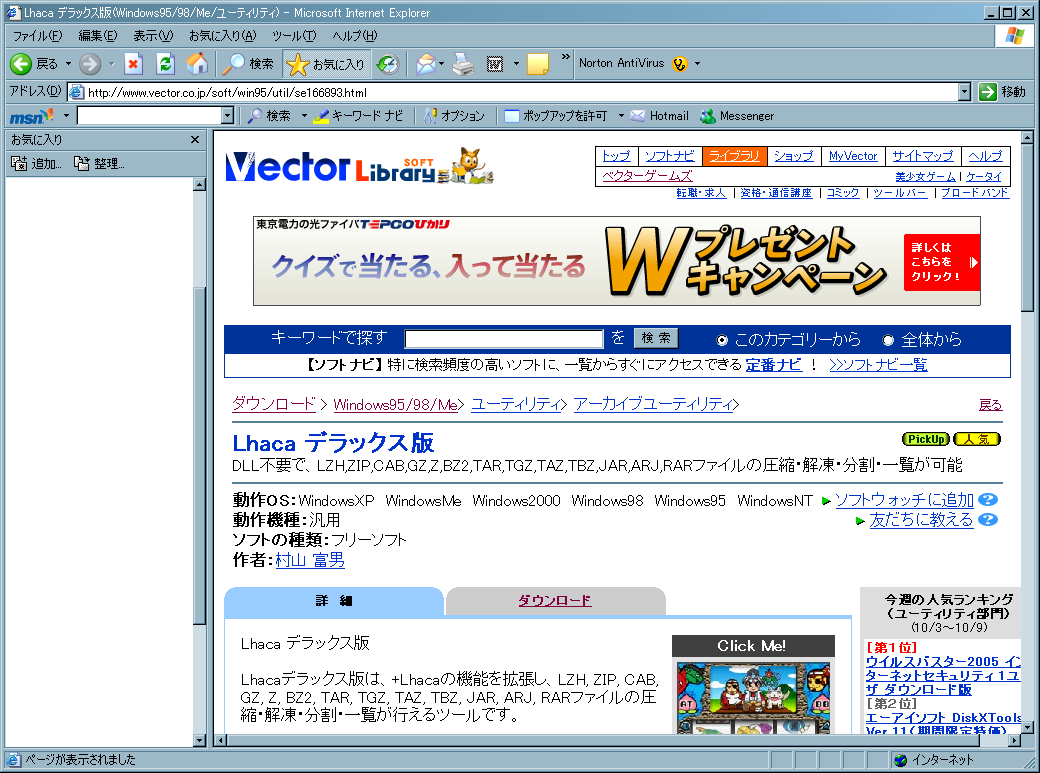Open the Edit (編集) menu

[x=98, y=36]
